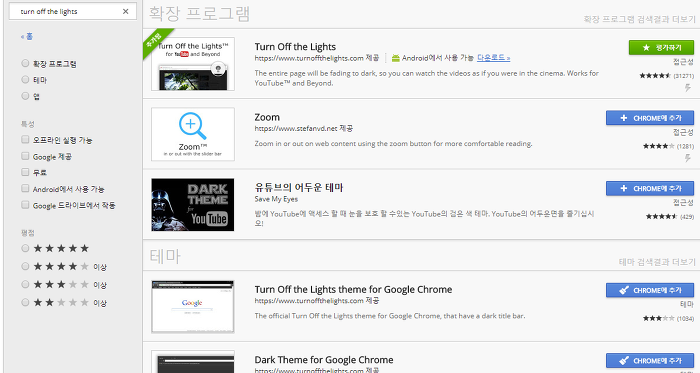Enable Google 드라이브에서 작동 checkbox
Image resolution: width=700 pixels, height=373 pixels.
tap(25, 205)
